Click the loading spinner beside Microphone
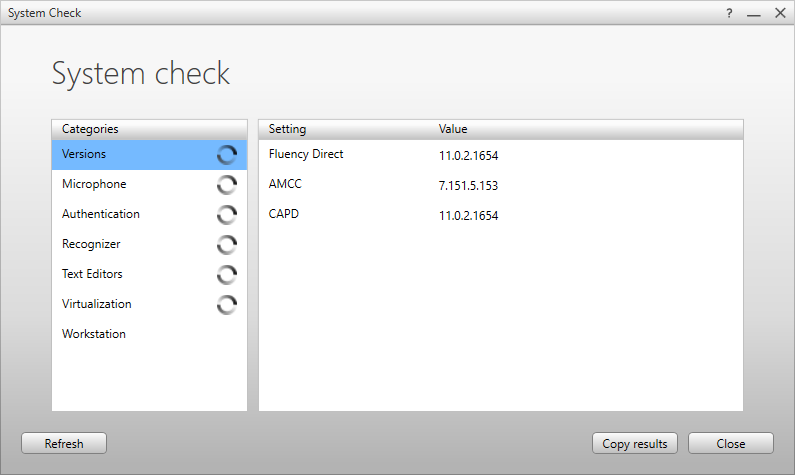The image size is (795, 475). [227, 185]
